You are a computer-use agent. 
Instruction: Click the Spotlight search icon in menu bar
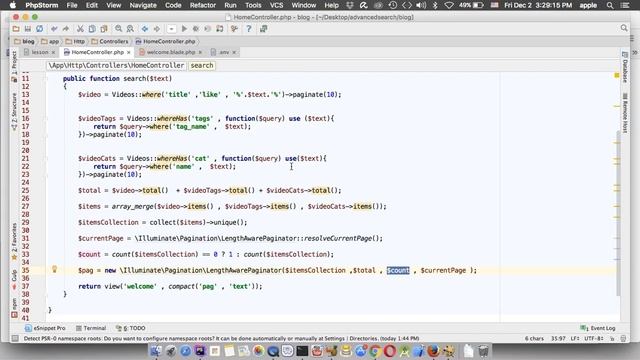click(x=610, y=5)
